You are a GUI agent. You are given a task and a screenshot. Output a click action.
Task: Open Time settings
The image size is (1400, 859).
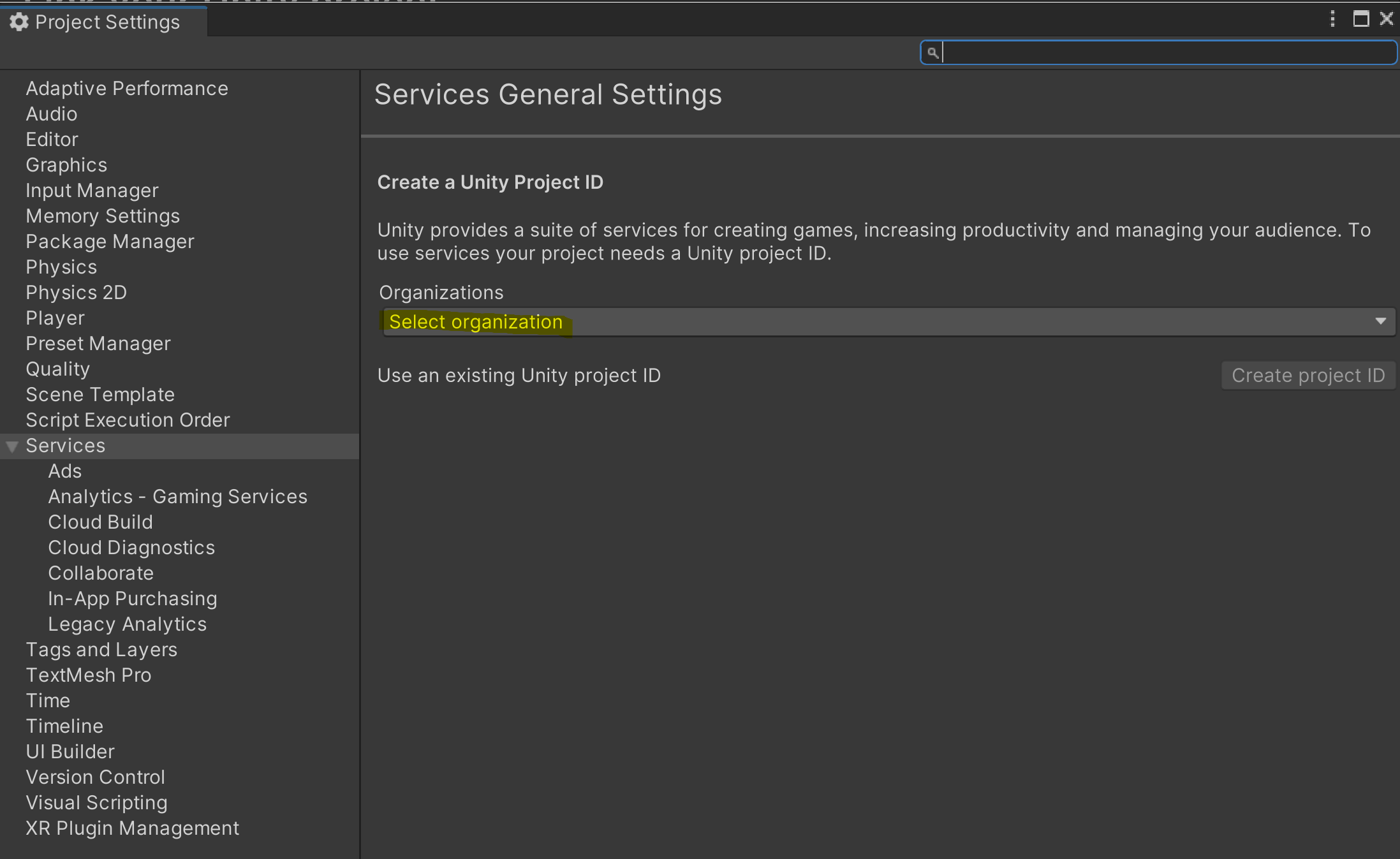click(48, 701)
